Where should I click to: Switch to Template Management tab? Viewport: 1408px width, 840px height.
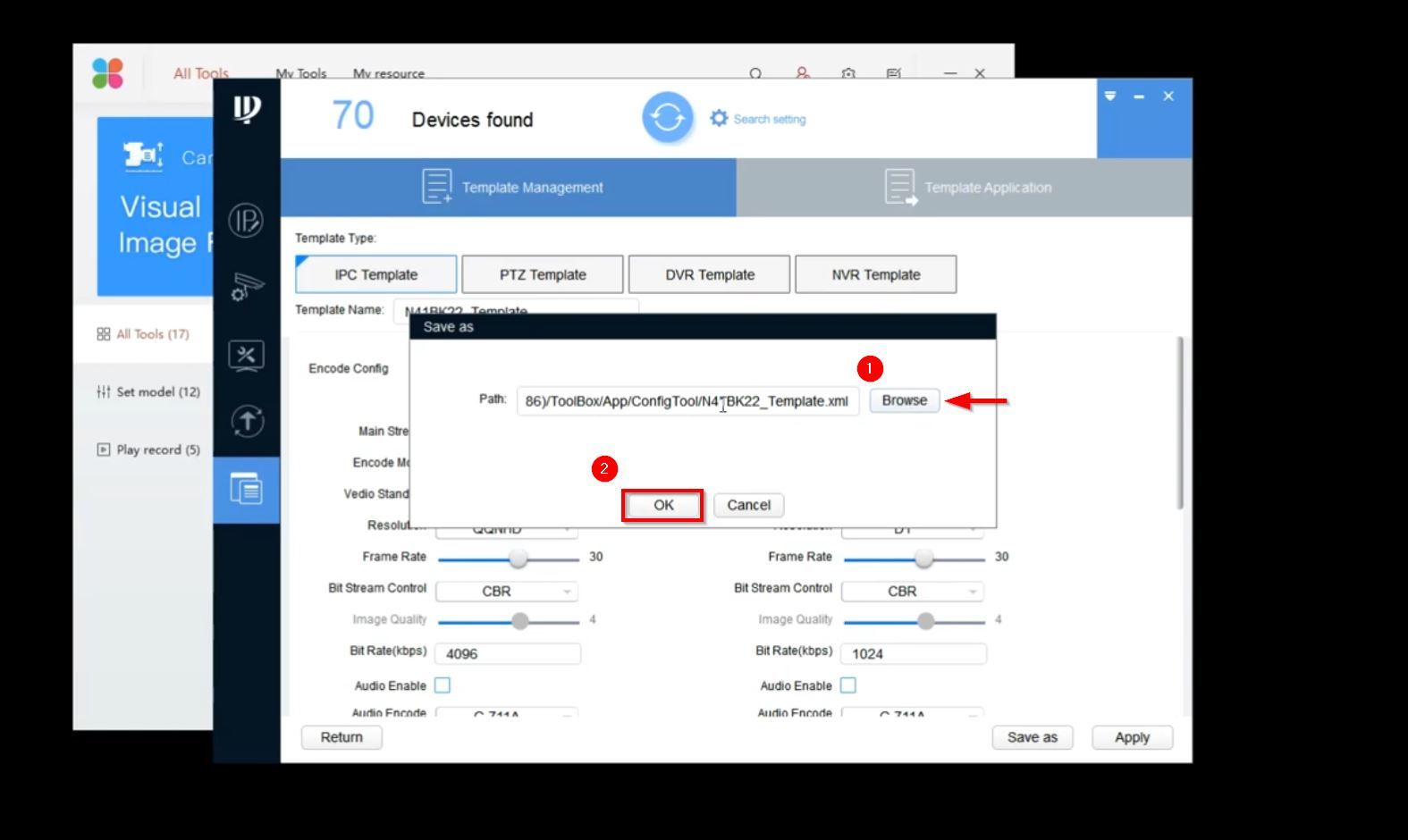[x=509, y=188]
